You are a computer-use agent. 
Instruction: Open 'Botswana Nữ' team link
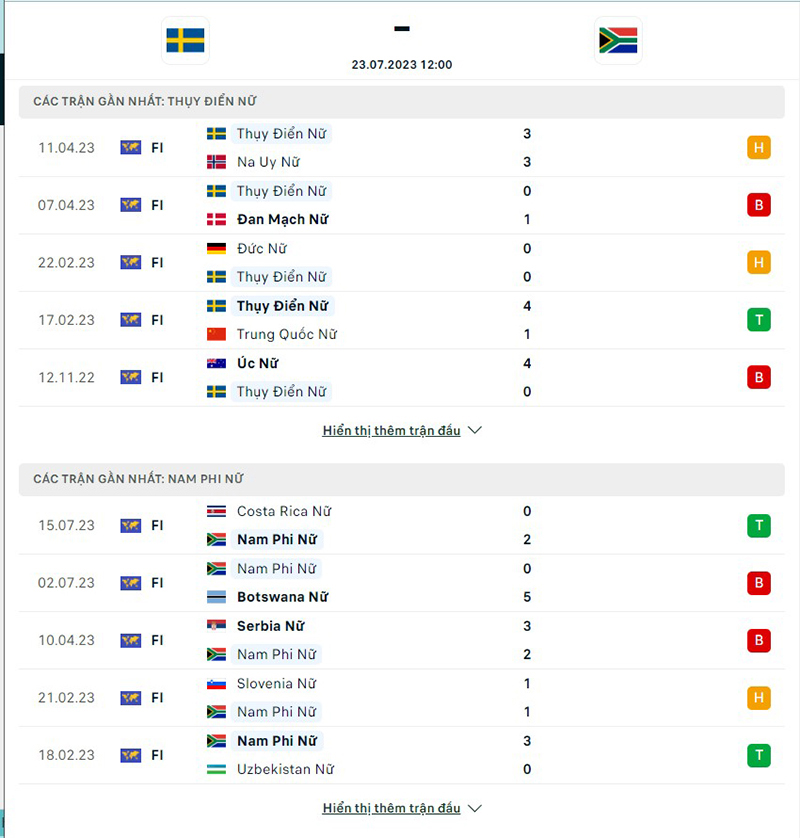pyautogui.click(x=283, y=597)
